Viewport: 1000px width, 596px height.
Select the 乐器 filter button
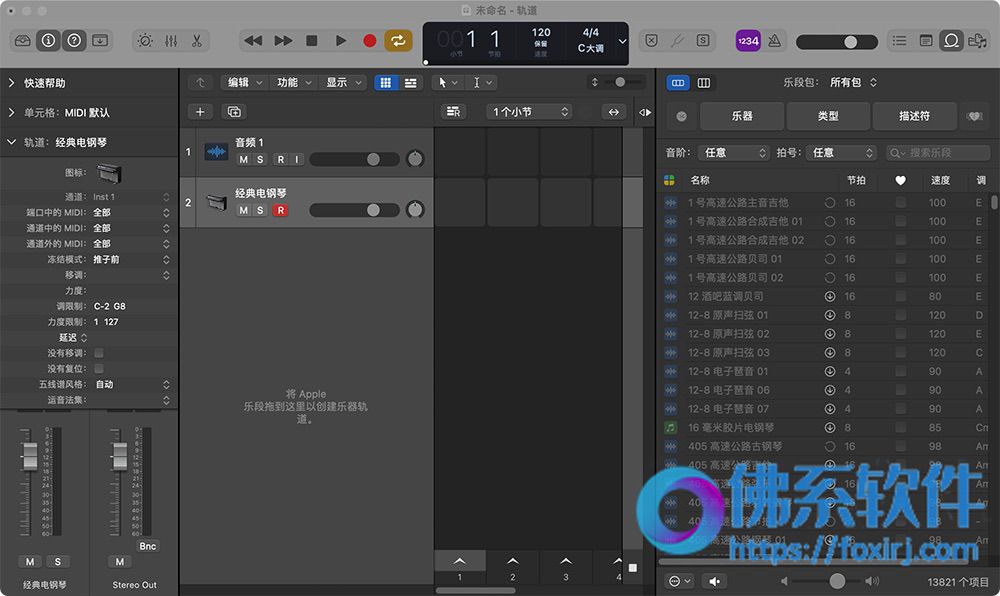click(x=742, y=116)
